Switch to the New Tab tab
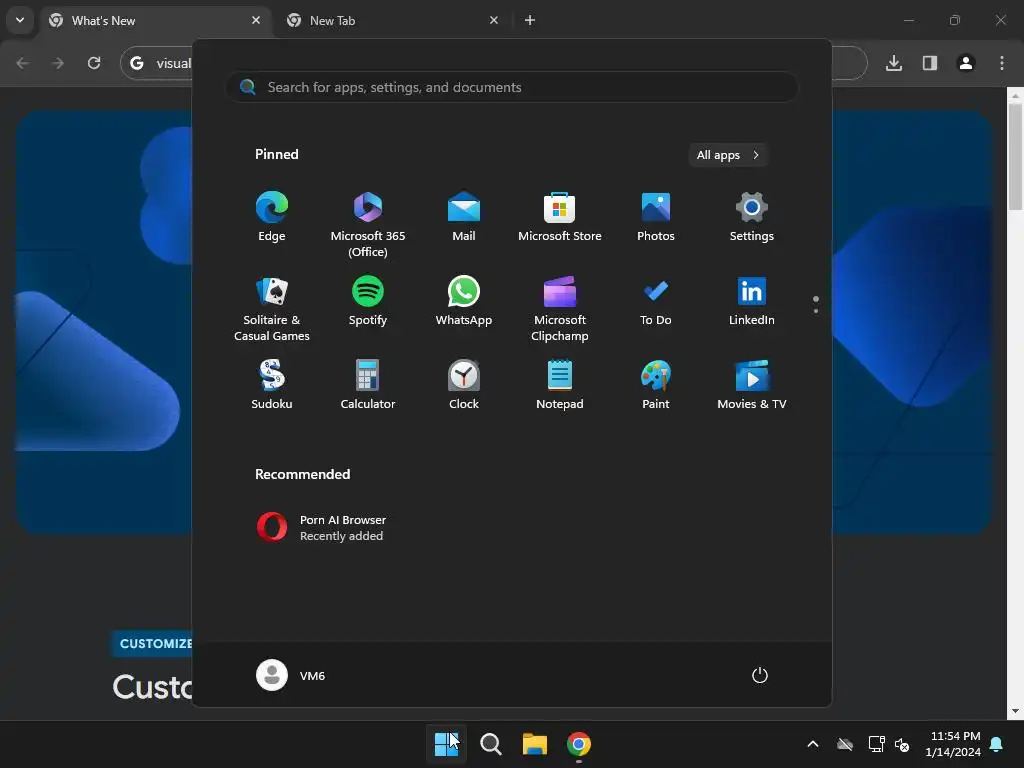 [x=392, y=20]
